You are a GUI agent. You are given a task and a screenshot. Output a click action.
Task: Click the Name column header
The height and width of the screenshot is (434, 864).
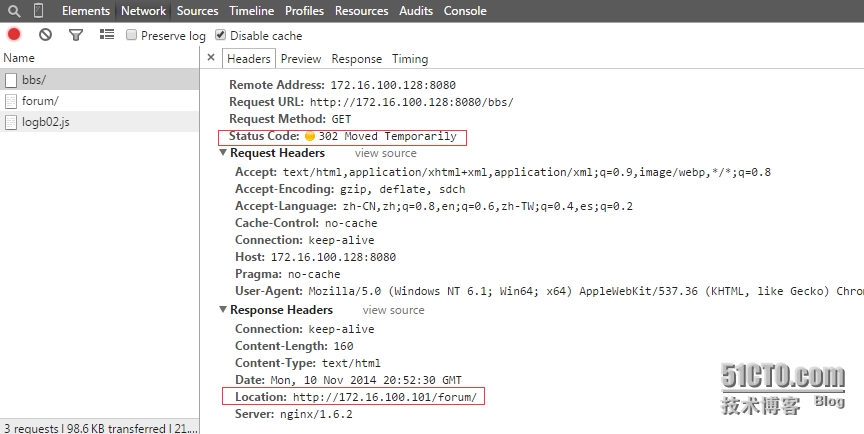(99, 58)
